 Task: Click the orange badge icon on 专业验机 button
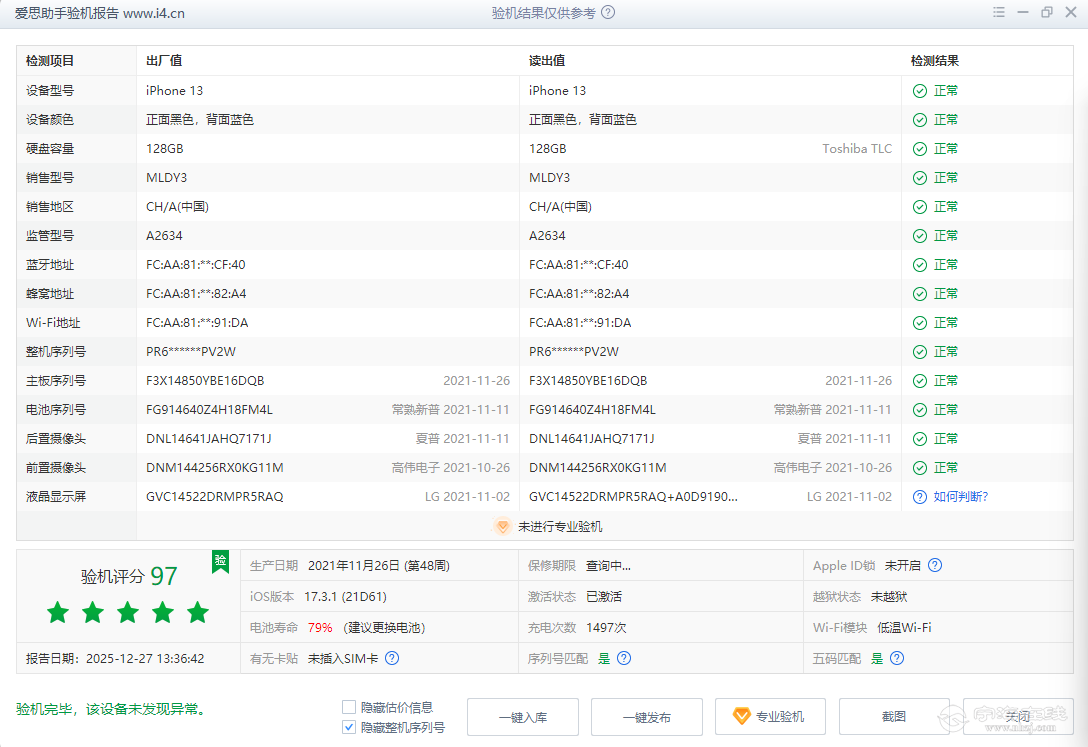point(741,716)
